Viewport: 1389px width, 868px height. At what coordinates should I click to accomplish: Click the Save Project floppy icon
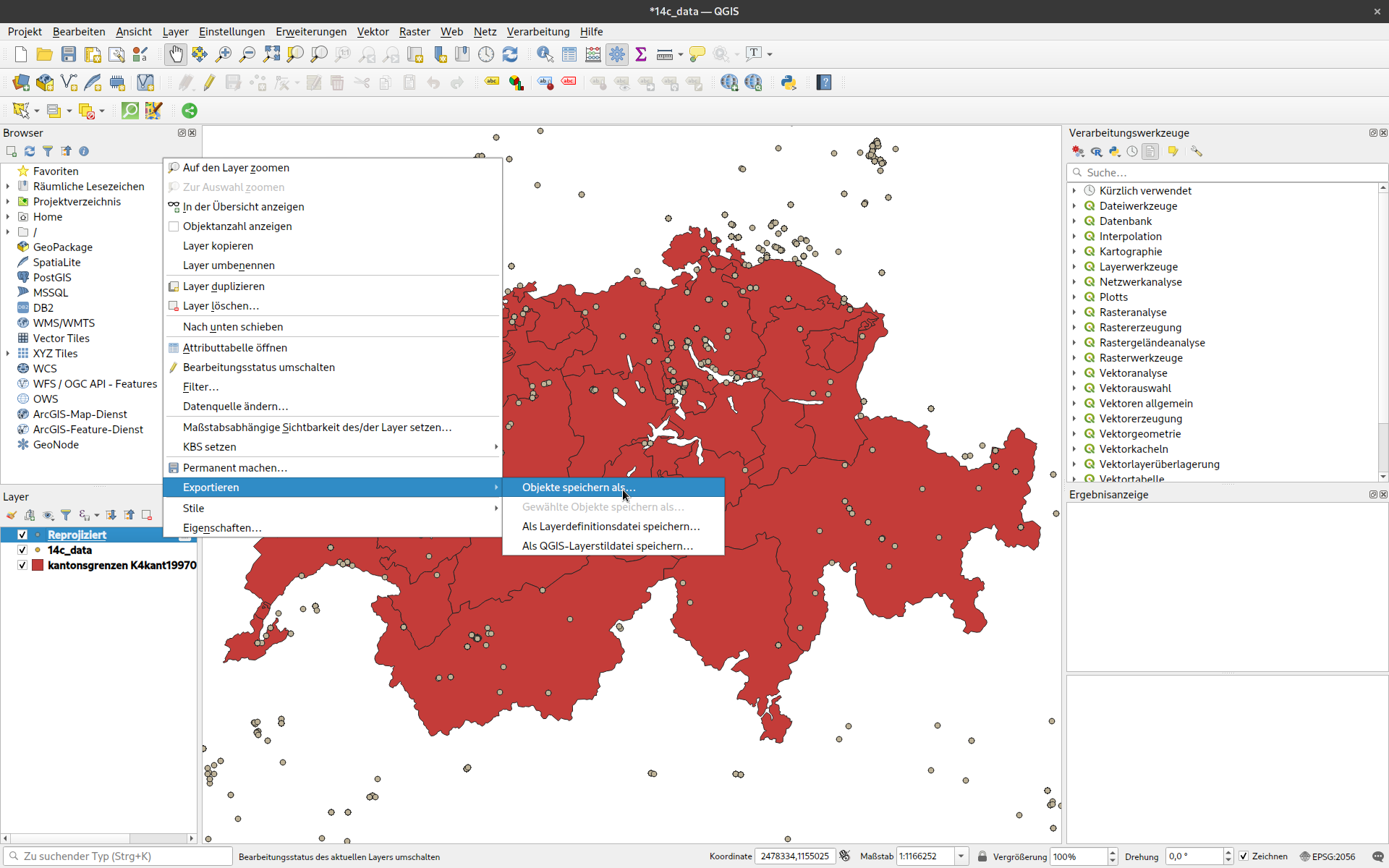(x=69, y=54)
